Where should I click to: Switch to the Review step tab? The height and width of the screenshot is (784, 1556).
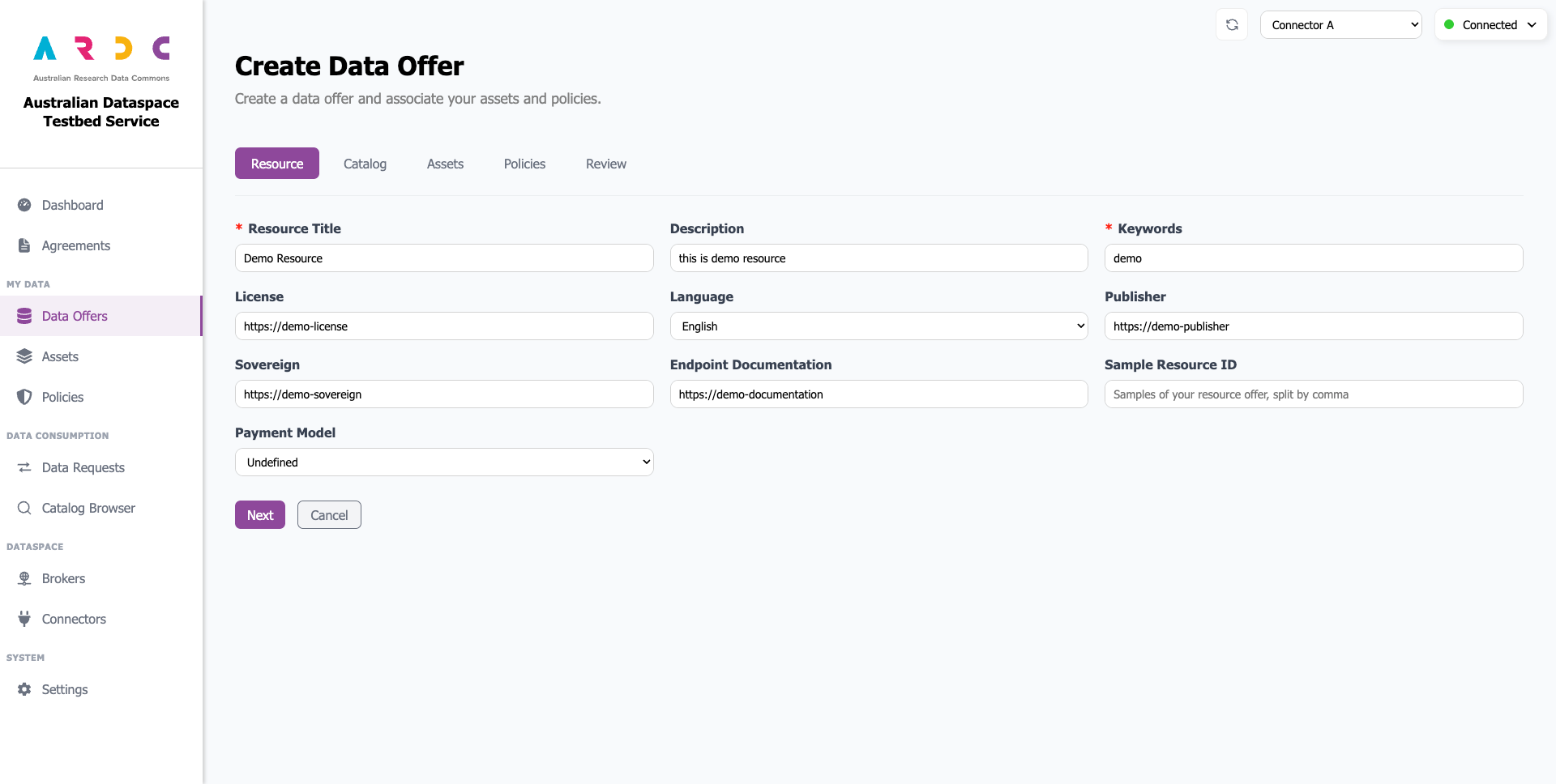[606, 164]
